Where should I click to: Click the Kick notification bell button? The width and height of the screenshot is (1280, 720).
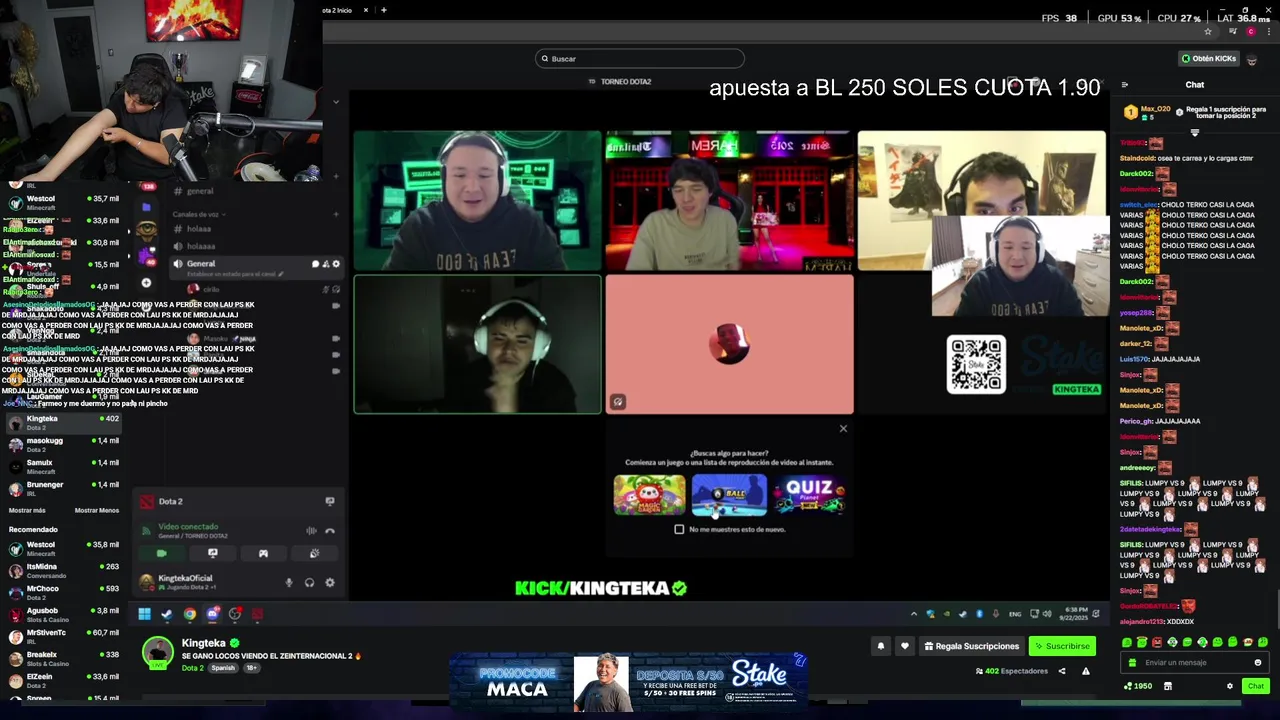click(881, 646)
